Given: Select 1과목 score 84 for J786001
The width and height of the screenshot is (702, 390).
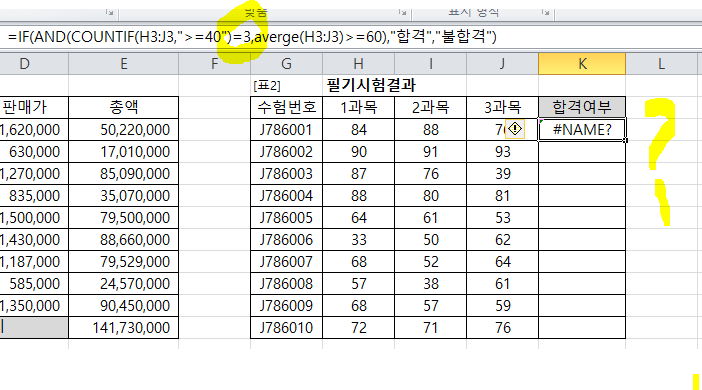Looking at the screenshot, I should pyautogui.click(x=358, y=129).
